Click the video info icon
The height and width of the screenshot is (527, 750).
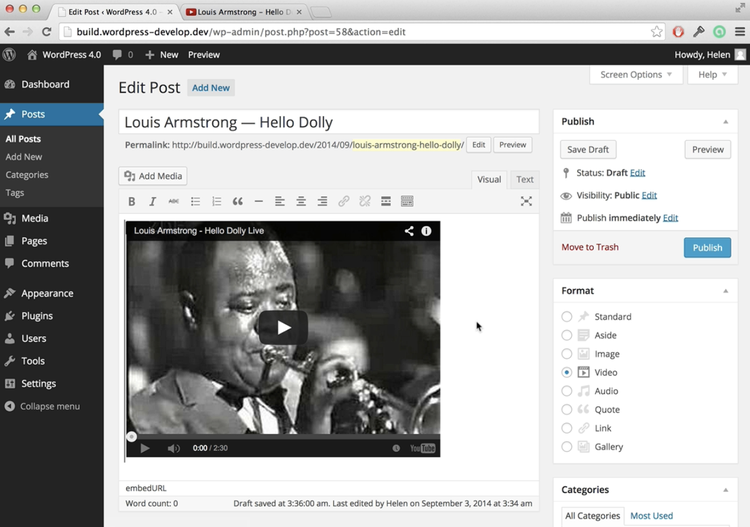(x=426, y=231)
